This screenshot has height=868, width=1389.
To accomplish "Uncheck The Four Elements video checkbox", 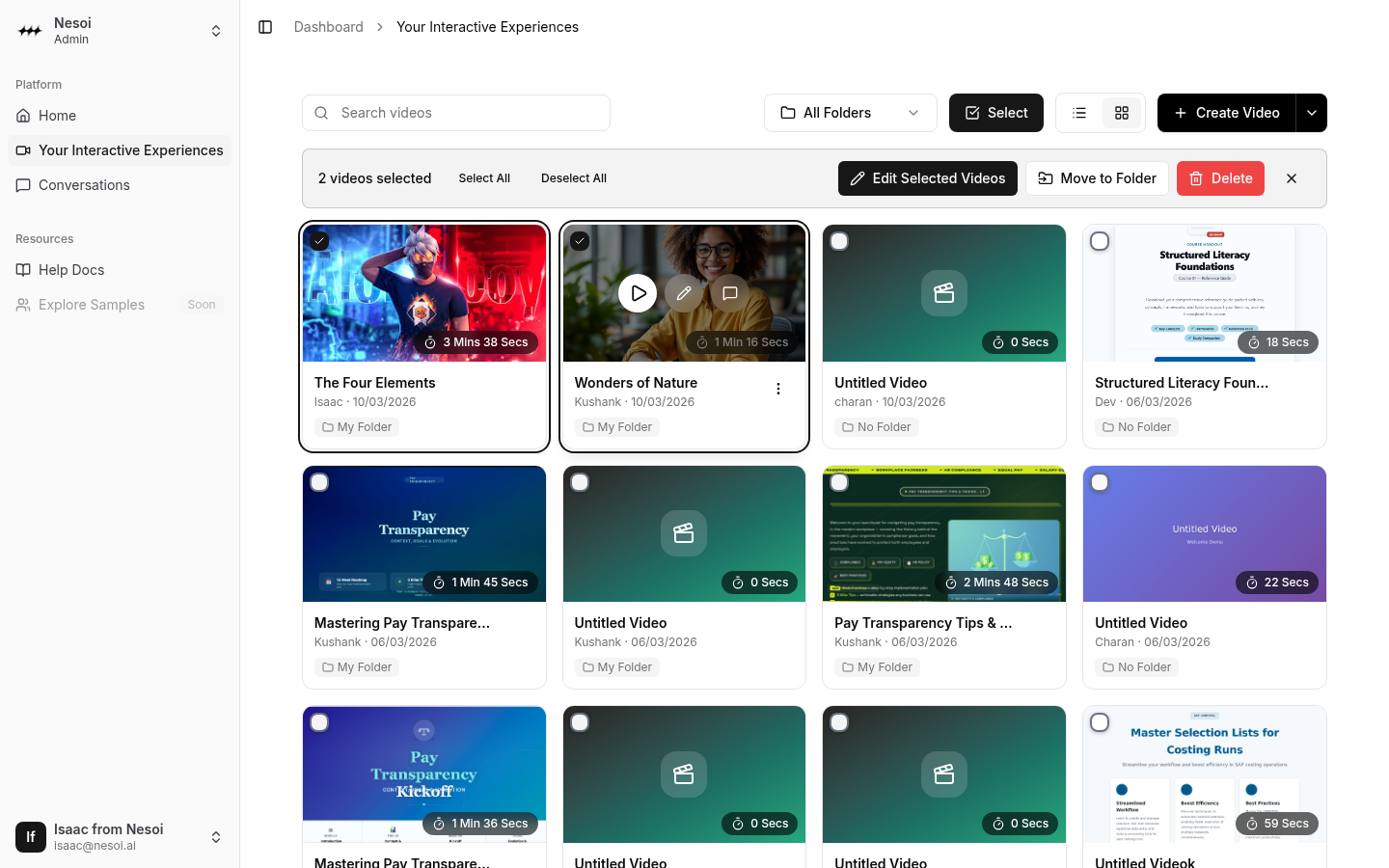I will click(320, 241).
